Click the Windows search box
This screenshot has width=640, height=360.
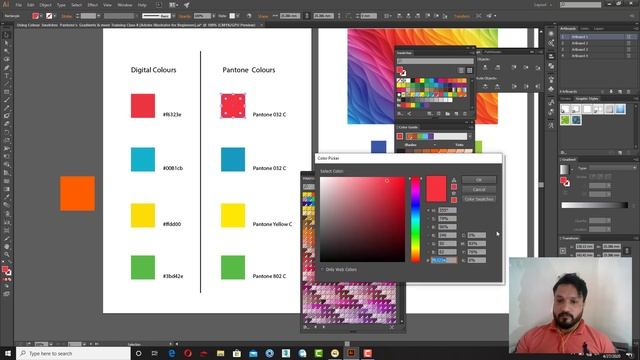click(x=73, y=353)
